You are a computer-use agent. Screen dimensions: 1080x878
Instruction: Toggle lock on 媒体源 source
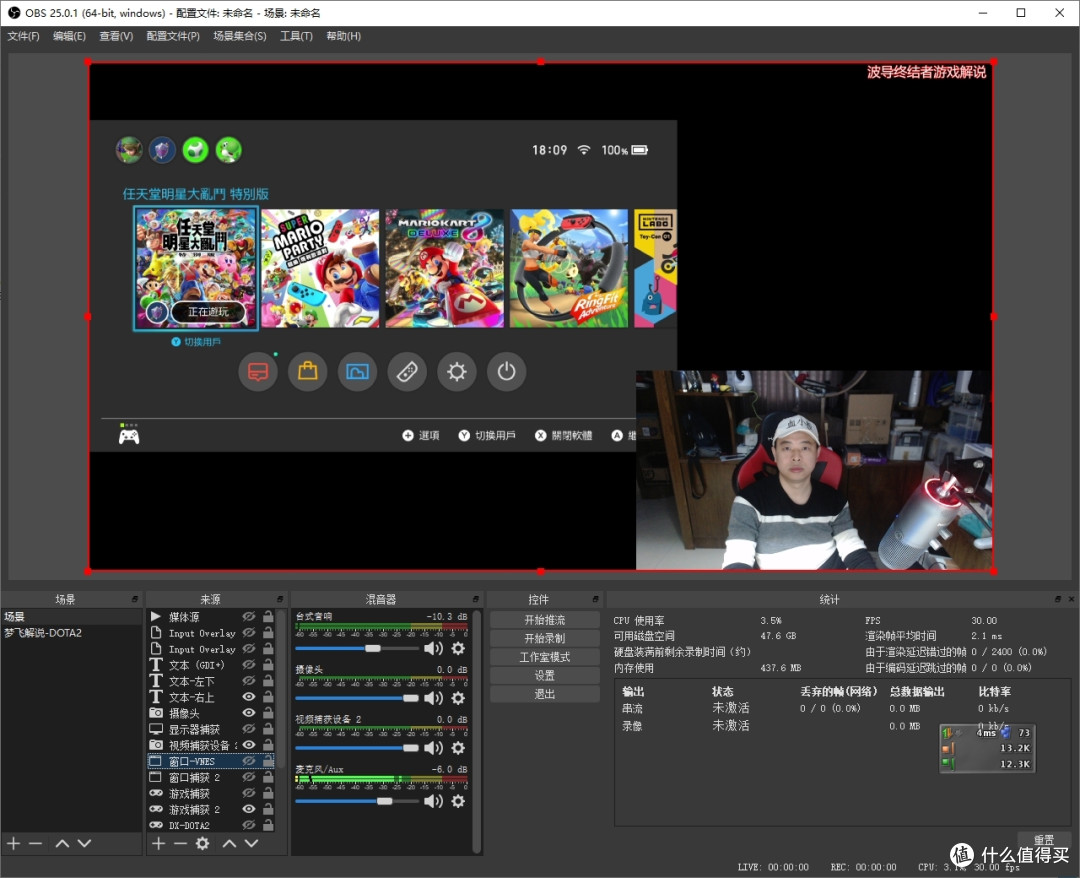(x=269, y=616)
